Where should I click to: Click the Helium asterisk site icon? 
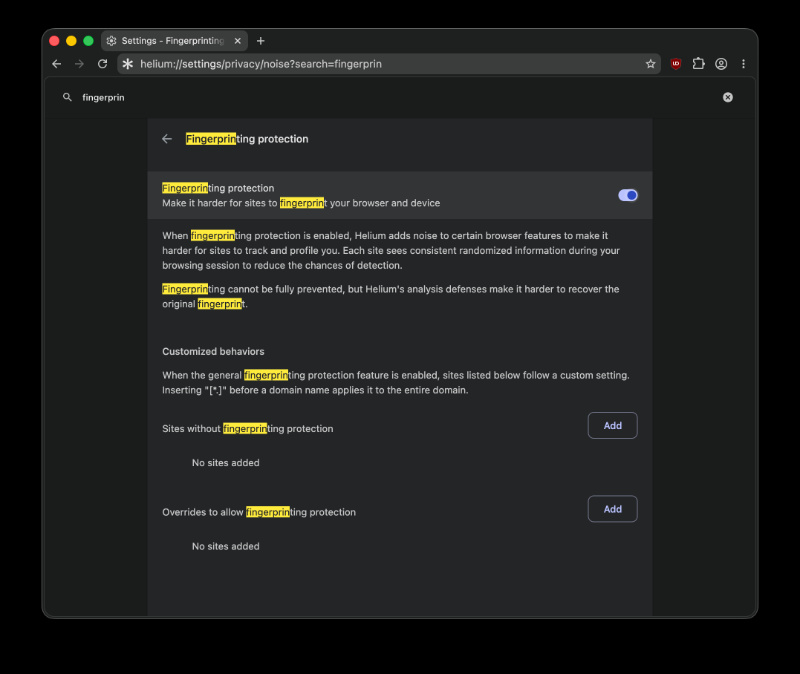pos(128,64)
